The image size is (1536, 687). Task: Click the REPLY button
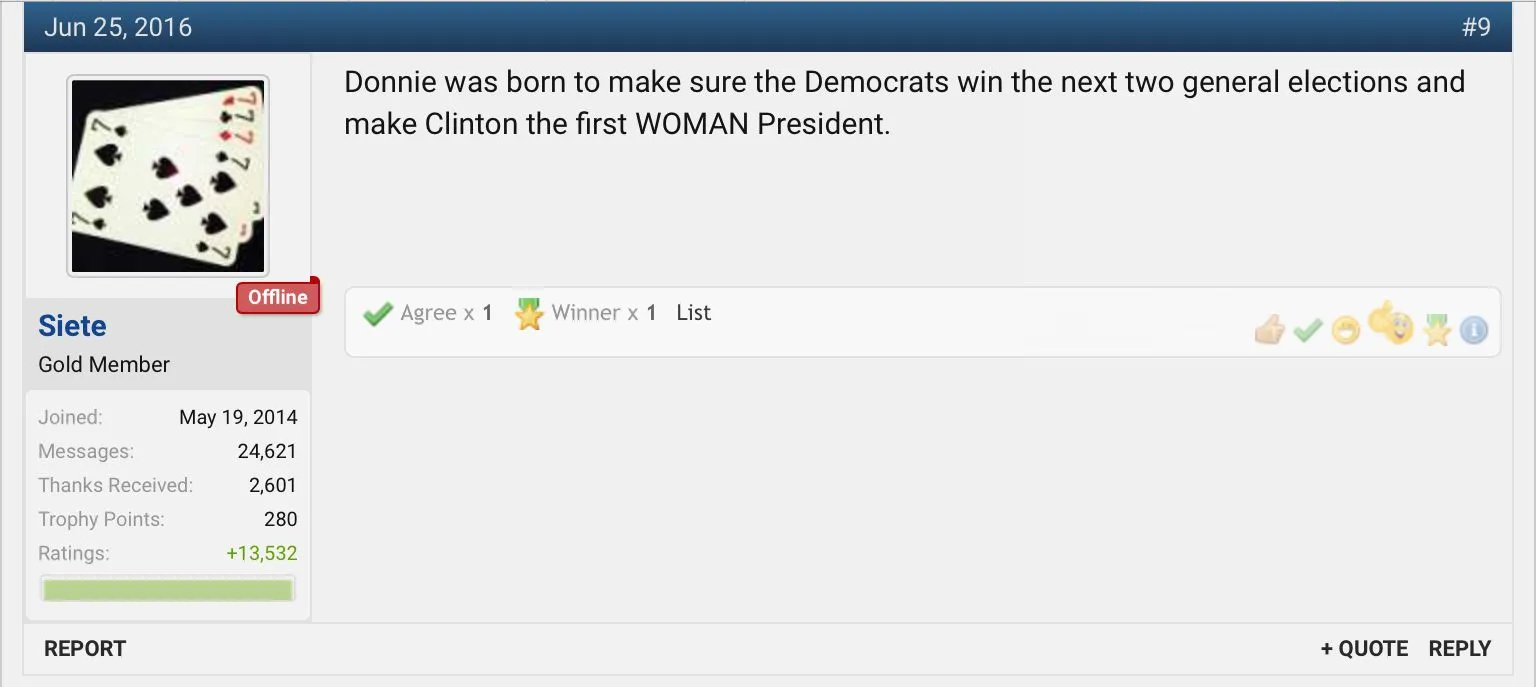tap(1459, 649)
